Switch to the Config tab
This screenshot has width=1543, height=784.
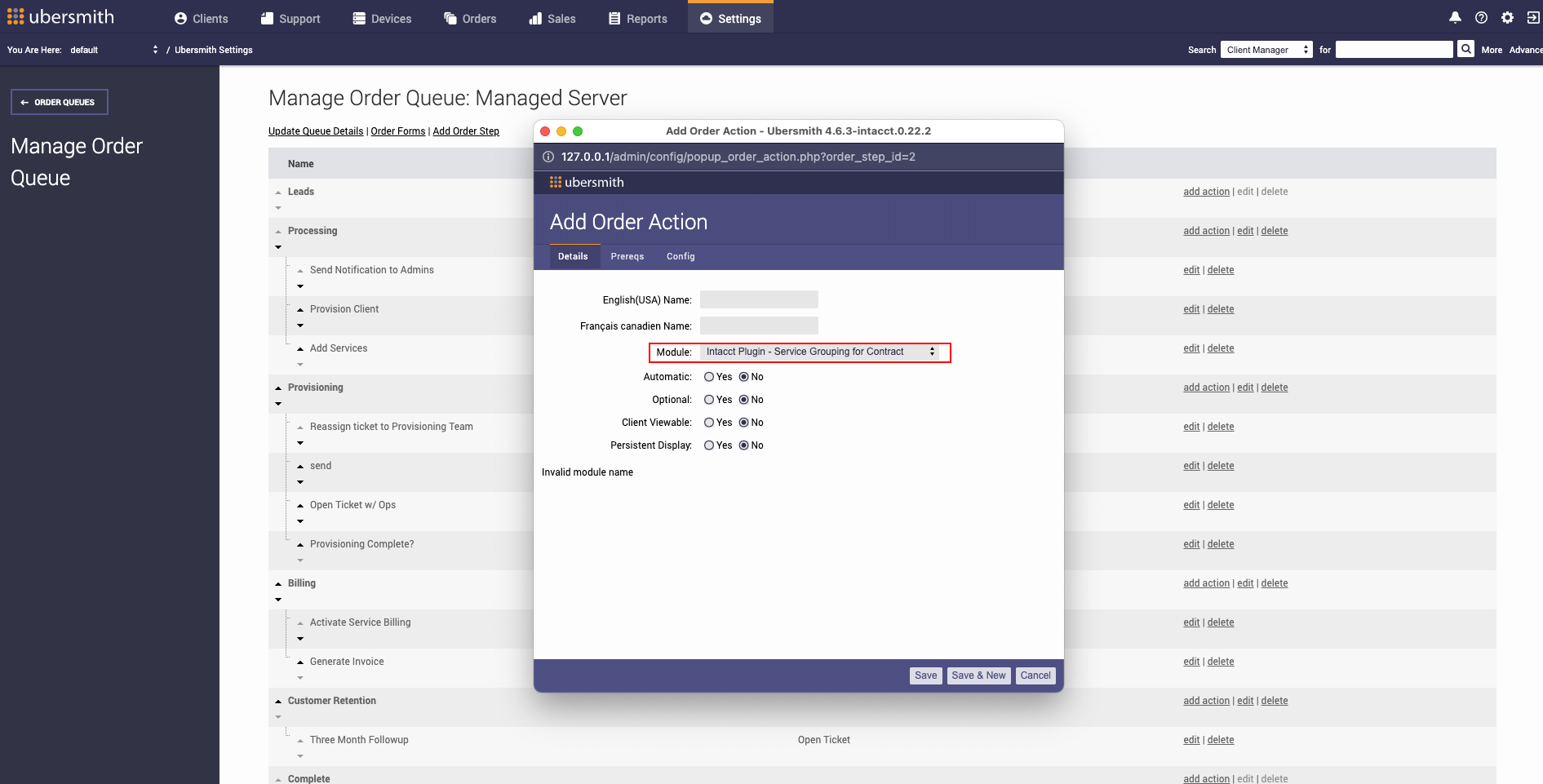click(x=681, y=256)
